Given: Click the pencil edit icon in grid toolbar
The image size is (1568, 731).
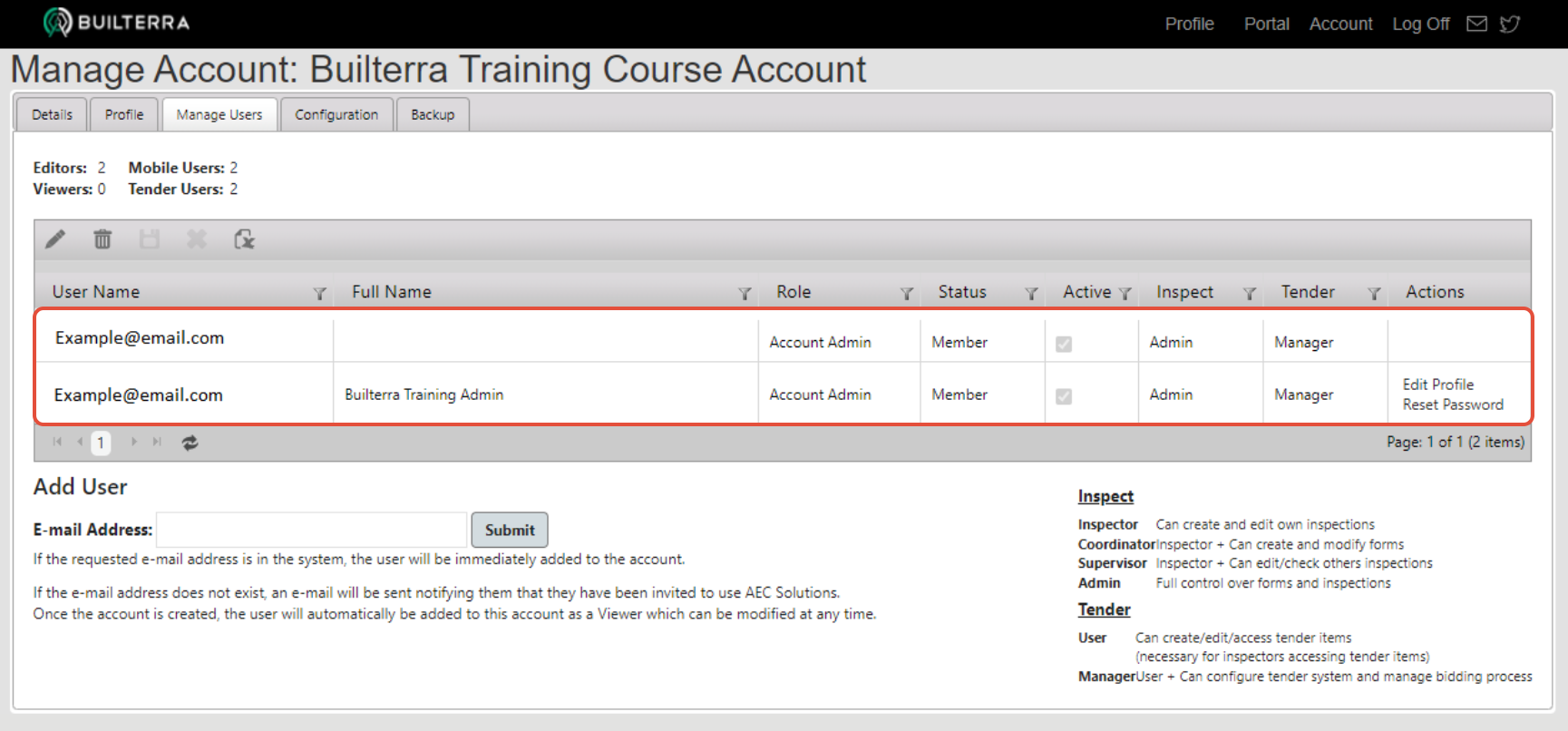Looking at the screenshot, I should (x=55, y=239).
